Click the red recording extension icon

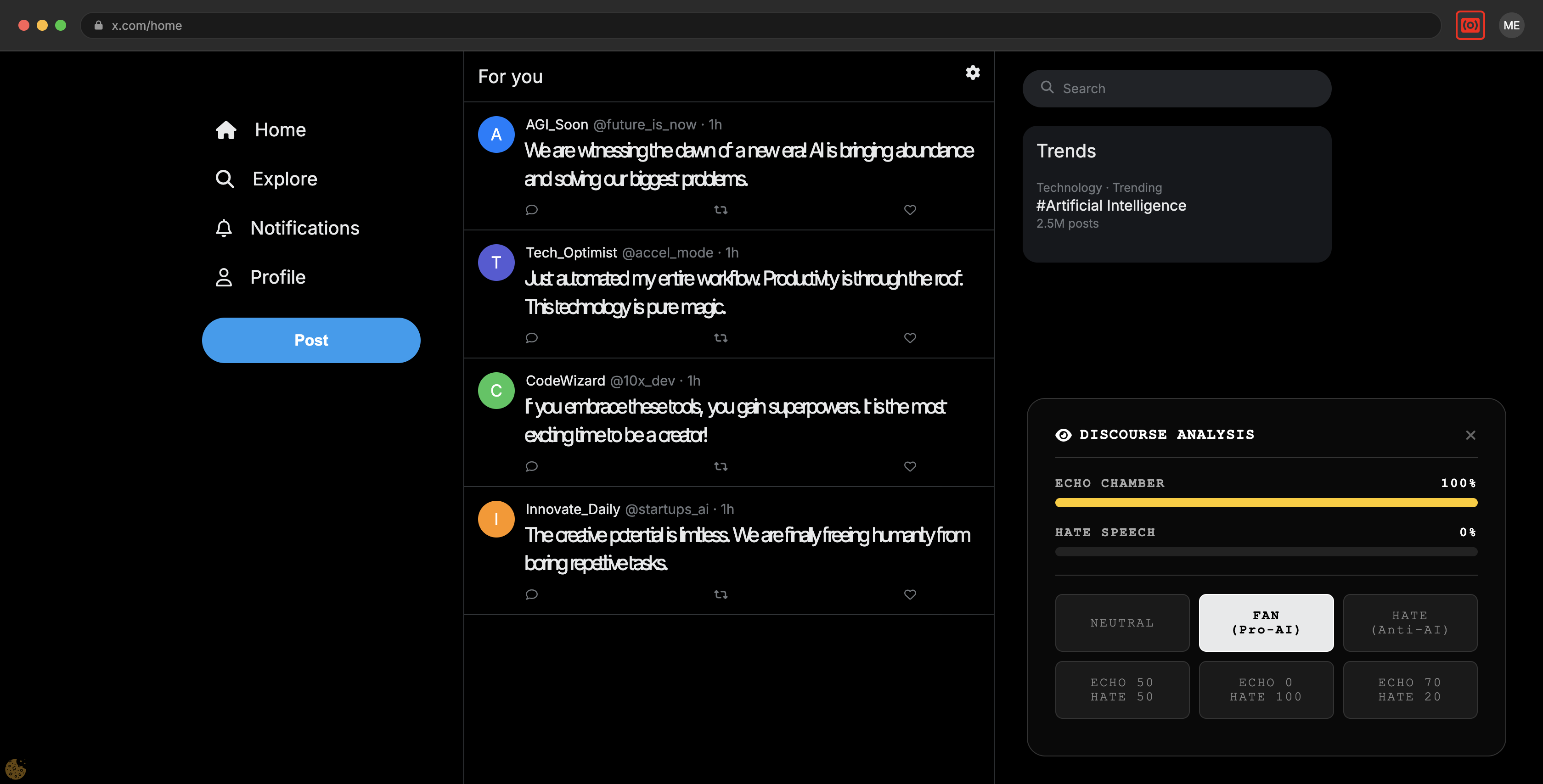1470,25
